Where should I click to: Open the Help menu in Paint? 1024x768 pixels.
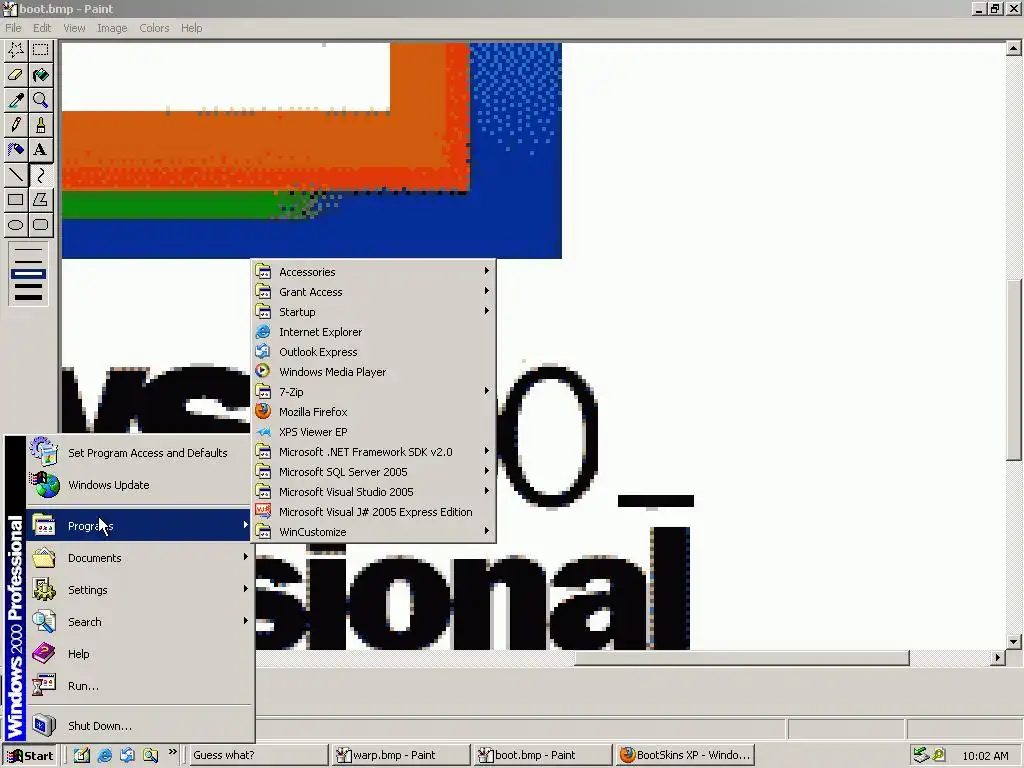(x=191, y=28)
